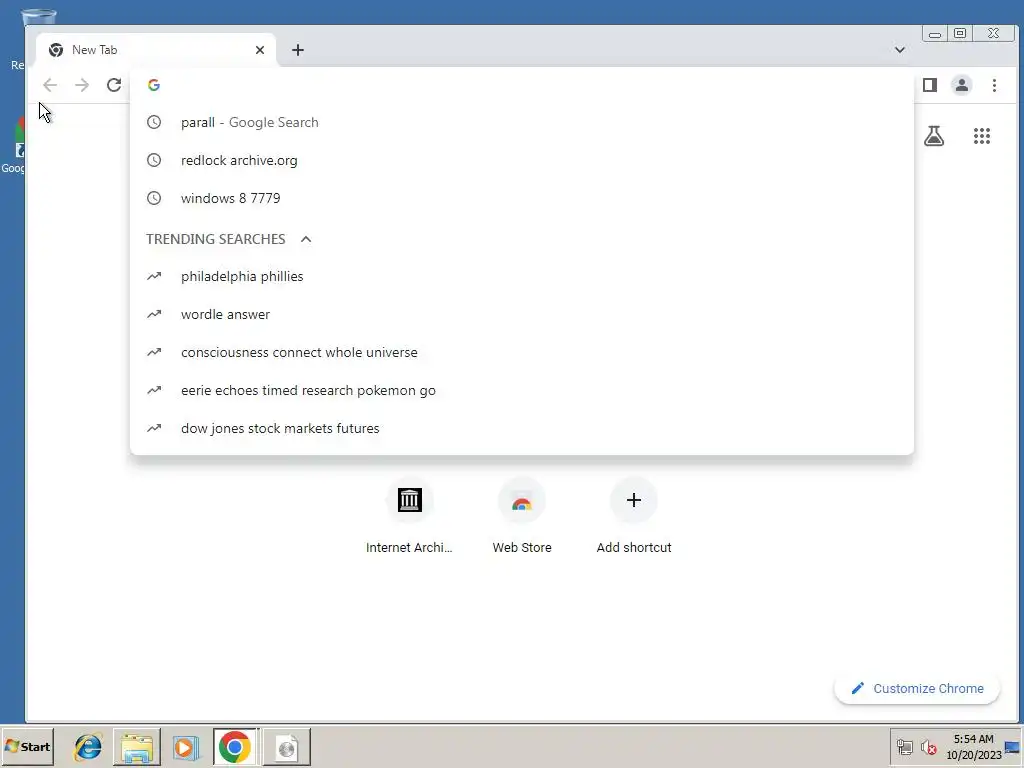
Task: Select the New Tab tab
Action: pos(155,50)
